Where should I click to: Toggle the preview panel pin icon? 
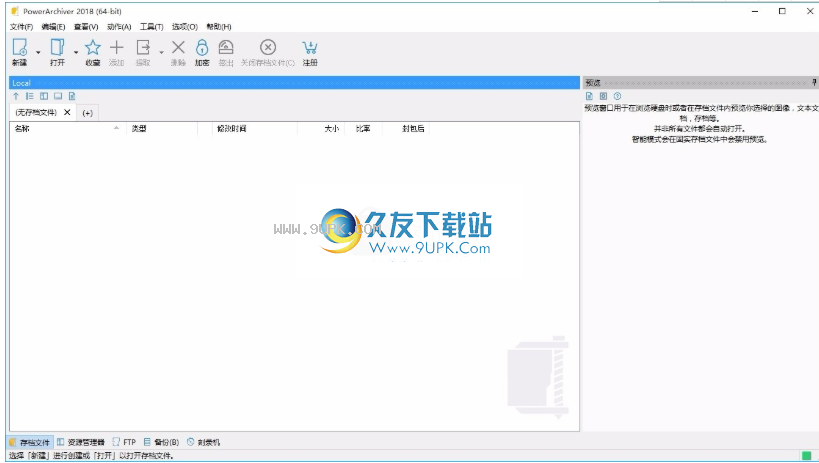pos(814,83)
